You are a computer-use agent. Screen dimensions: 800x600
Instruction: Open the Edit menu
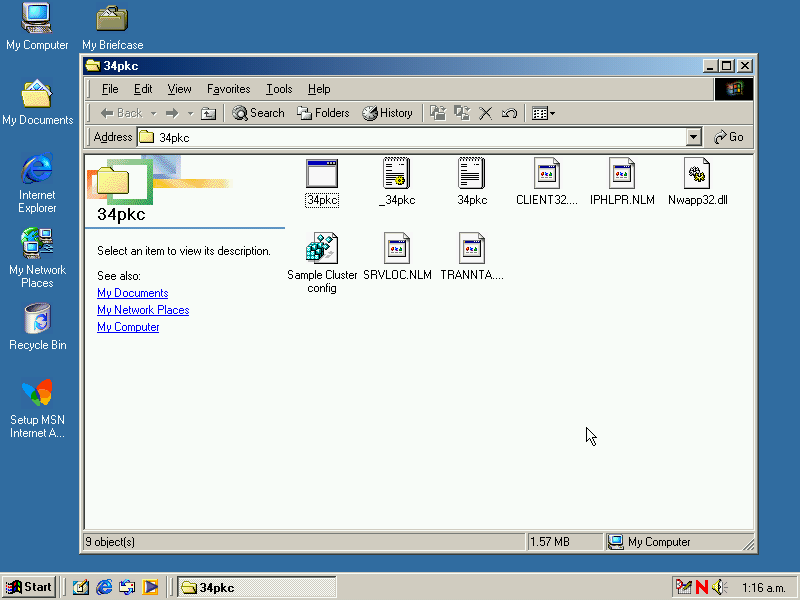(x=143, y=89)
